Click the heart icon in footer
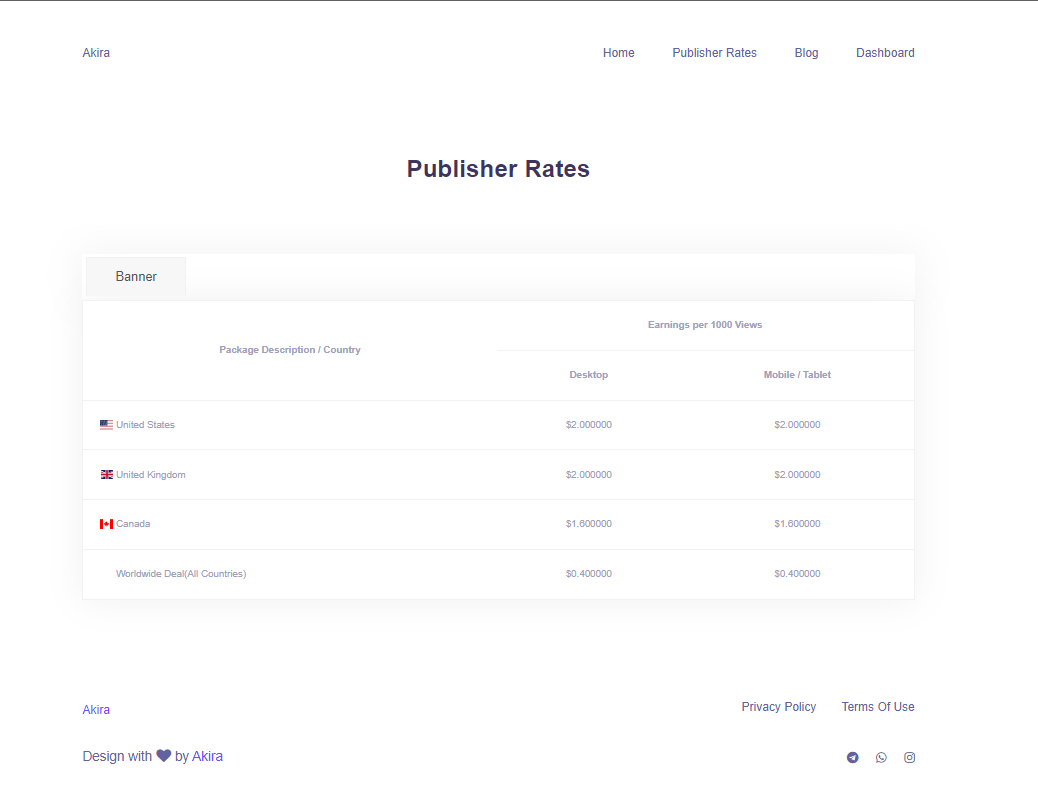Image resolution: width=1038 pixels, height=804 pixels. 164,756
